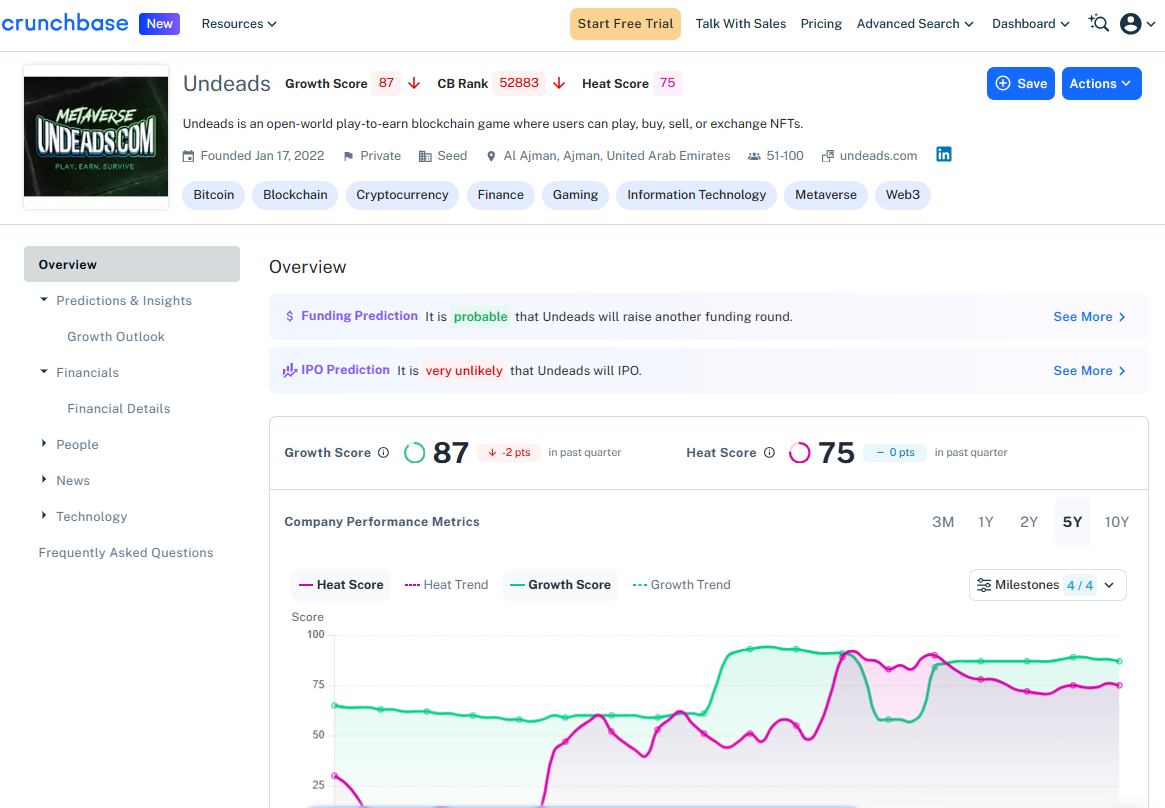Toggle the Heat Trend line legend
The image size is (1165, 808).
(x=447, y=585)
